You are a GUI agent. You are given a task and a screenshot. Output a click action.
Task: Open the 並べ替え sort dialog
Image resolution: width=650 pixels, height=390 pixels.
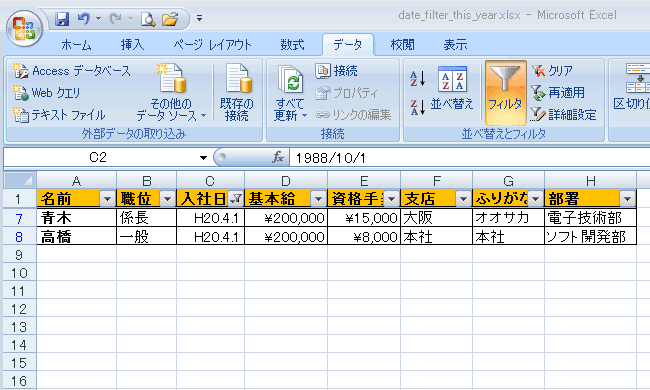(452, 88)
